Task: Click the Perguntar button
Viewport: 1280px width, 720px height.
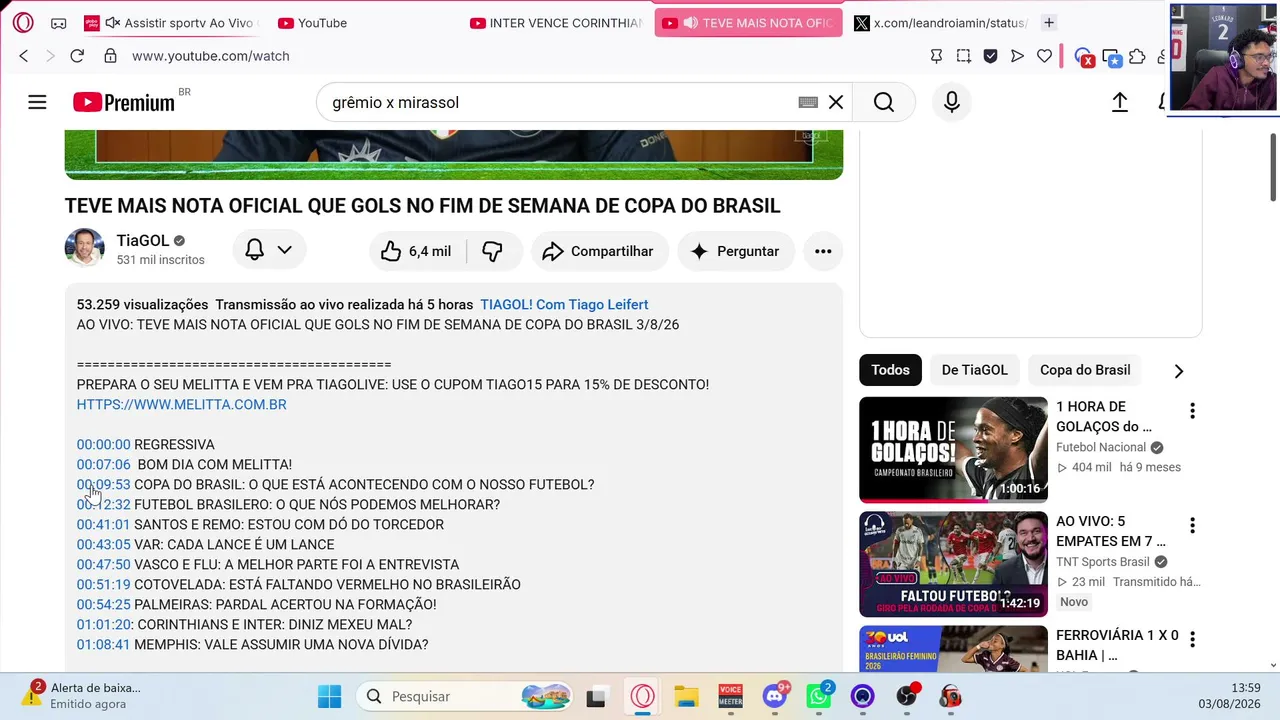Action: 735,251
